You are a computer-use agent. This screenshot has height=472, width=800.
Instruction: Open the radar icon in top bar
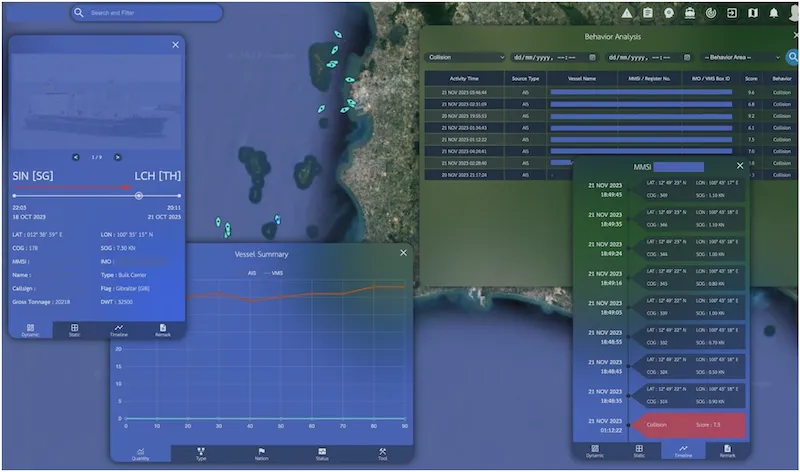click(711, 13)
